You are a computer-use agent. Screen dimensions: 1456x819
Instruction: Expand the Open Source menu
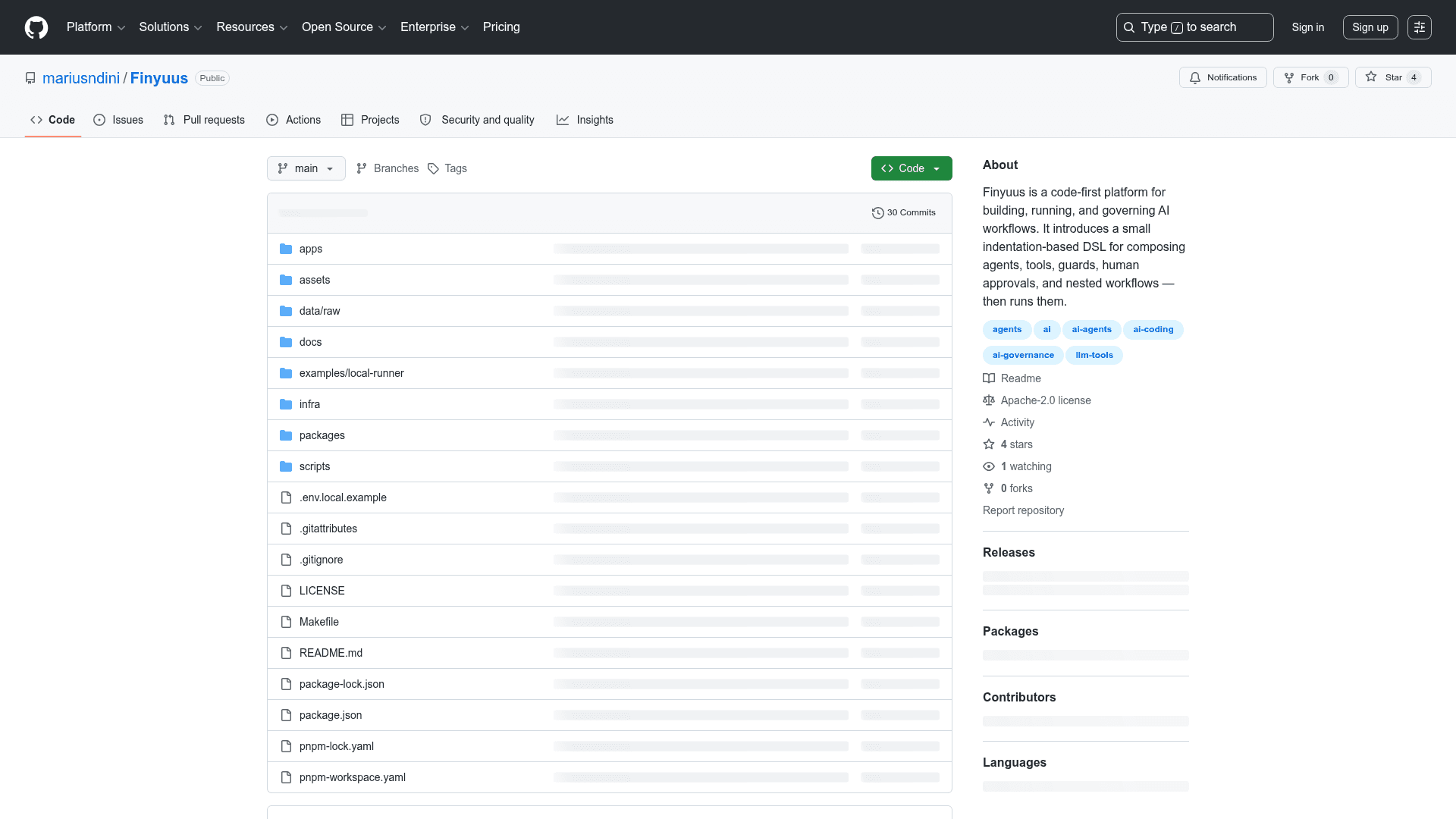[x=344, y=27]
